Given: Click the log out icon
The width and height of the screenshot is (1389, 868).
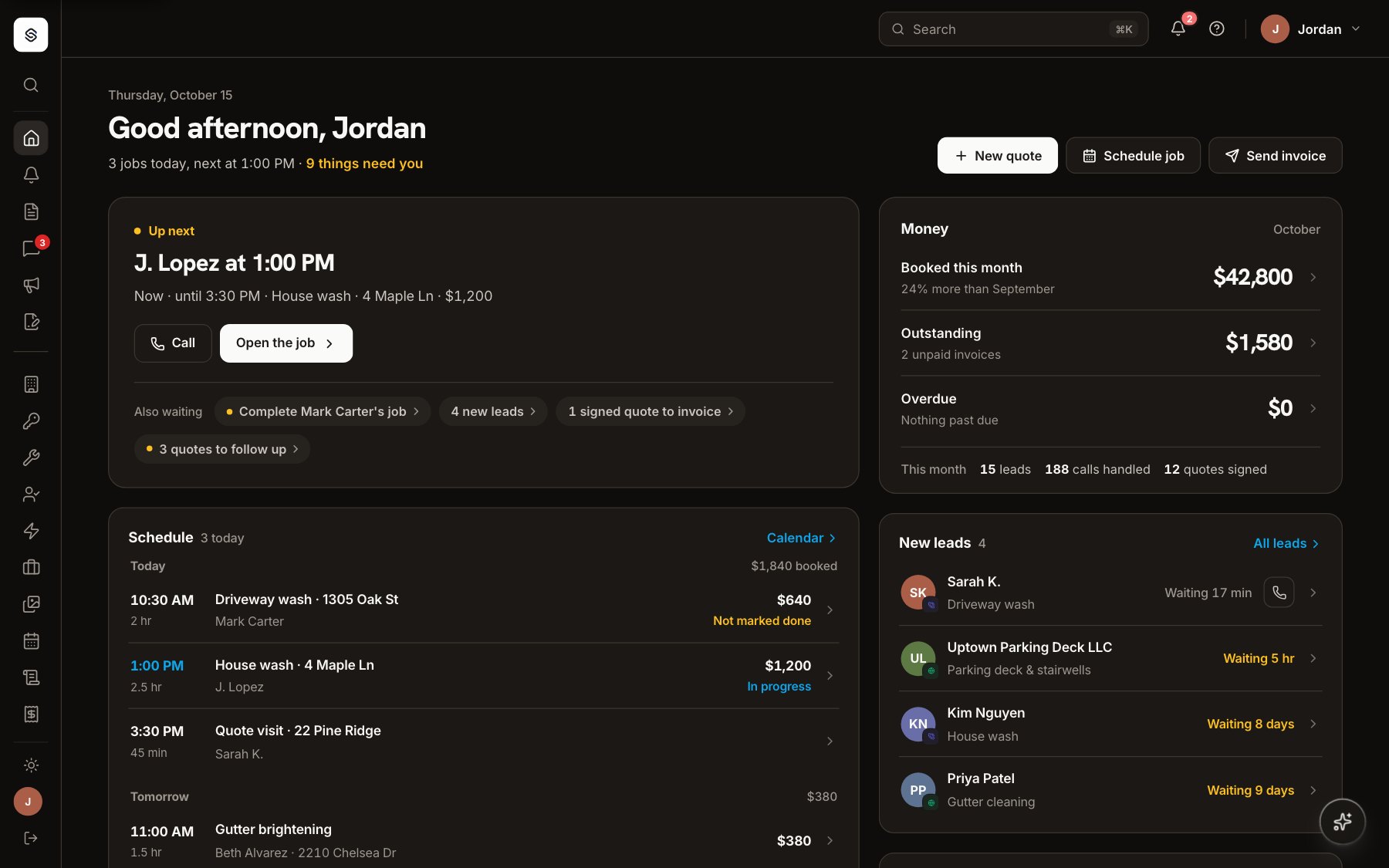Looking at the screenshot, I should point(31,838).
